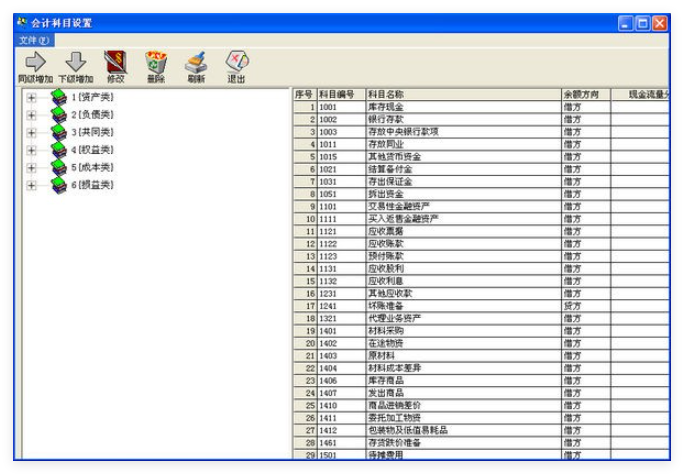The width and height of the screenshot is (684, 474).
Task: Click the book icon beside 1 [资产类]
Action: click(58, 97)
